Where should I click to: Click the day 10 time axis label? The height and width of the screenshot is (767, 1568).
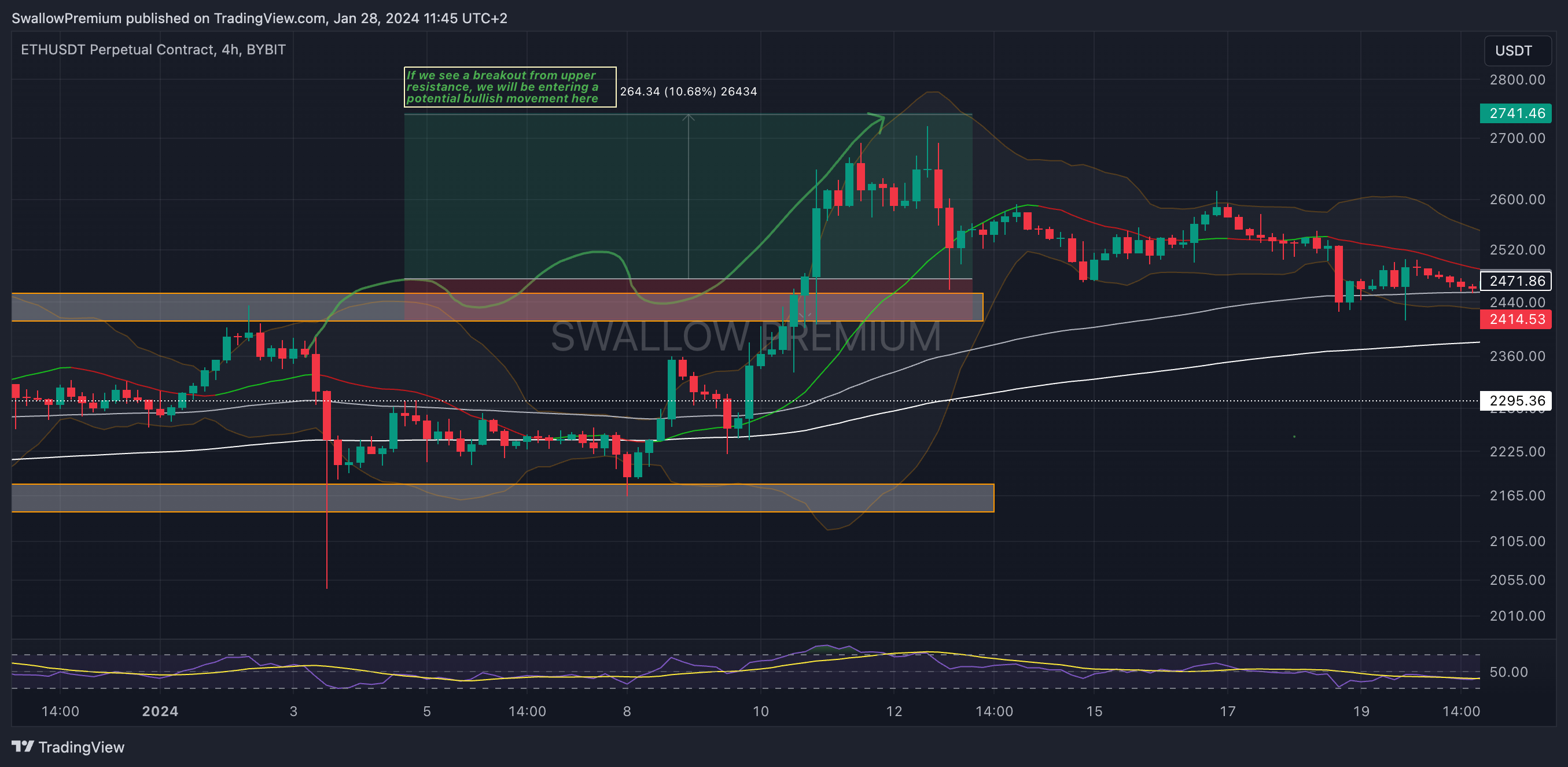click(x=760, y=711)
